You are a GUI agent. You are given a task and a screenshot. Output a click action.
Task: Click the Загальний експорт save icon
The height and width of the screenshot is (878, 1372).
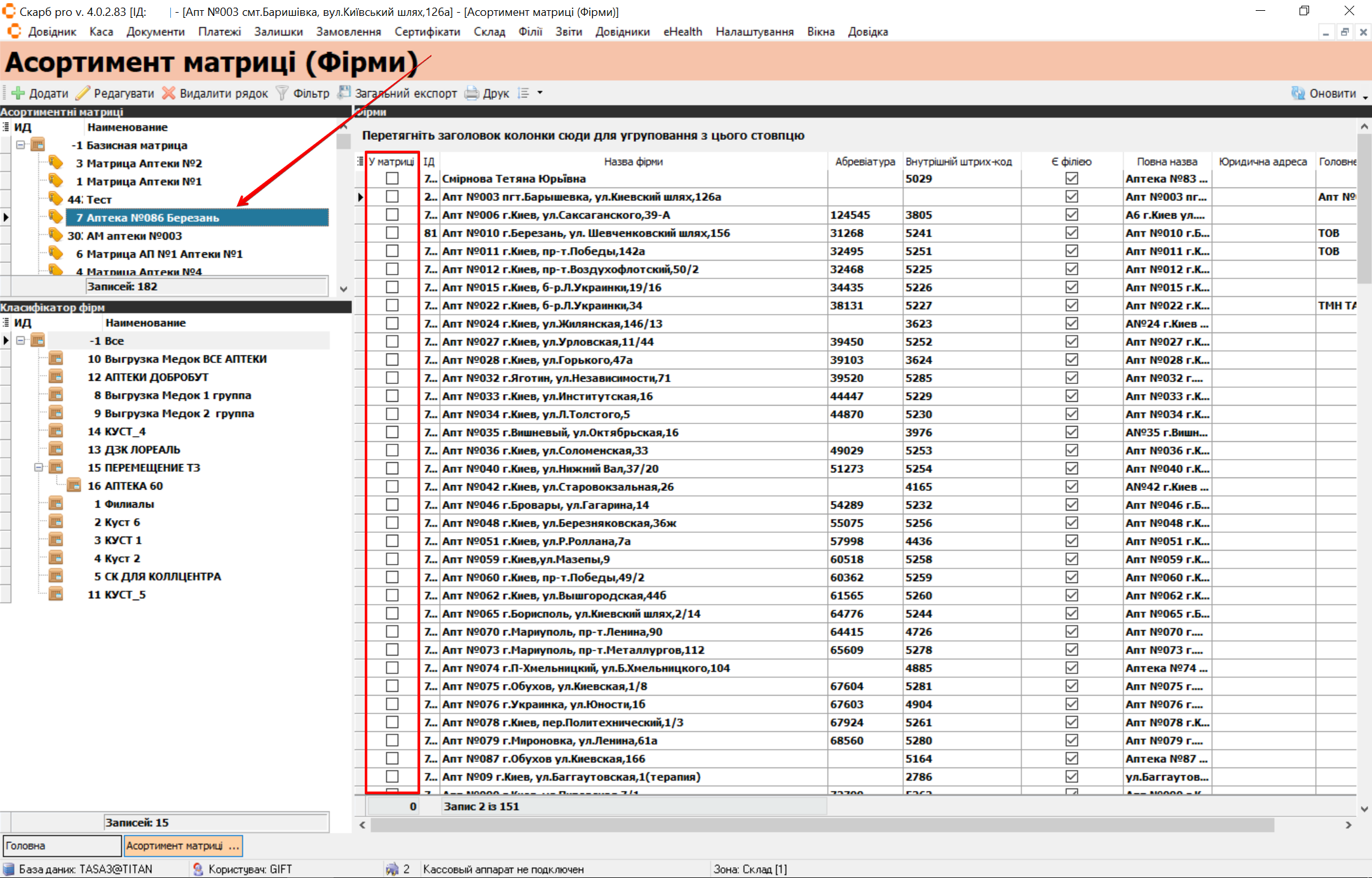coord(344,93)
